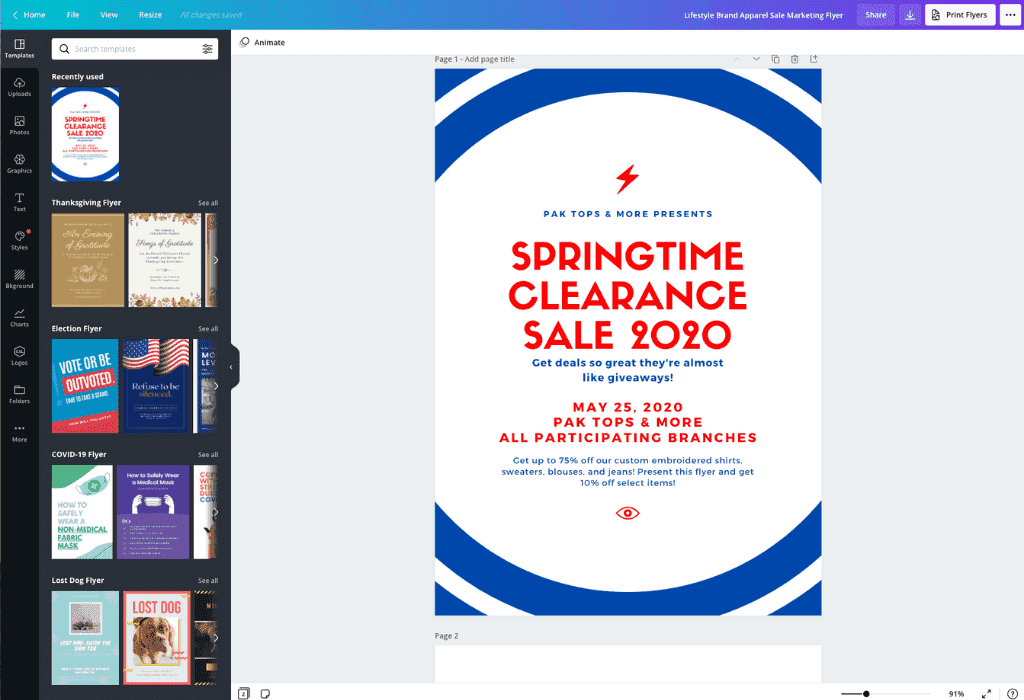The height and width of the screenshot is (700, 1024).
Task: Add a new page above using the add icon
Action: pyautogui.click(x=815, y=59)
